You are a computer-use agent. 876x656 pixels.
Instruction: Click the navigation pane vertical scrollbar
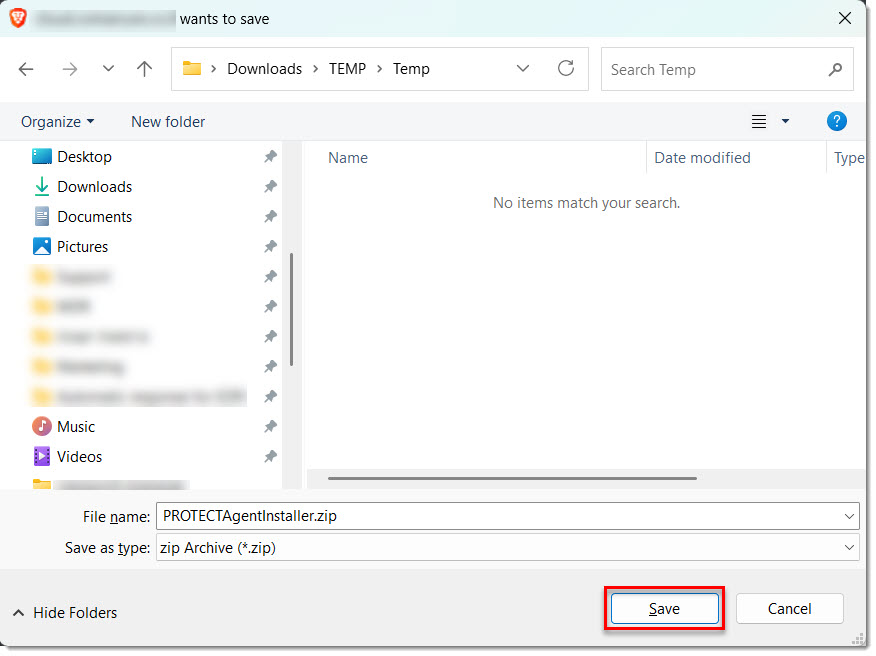coord(293,312)
